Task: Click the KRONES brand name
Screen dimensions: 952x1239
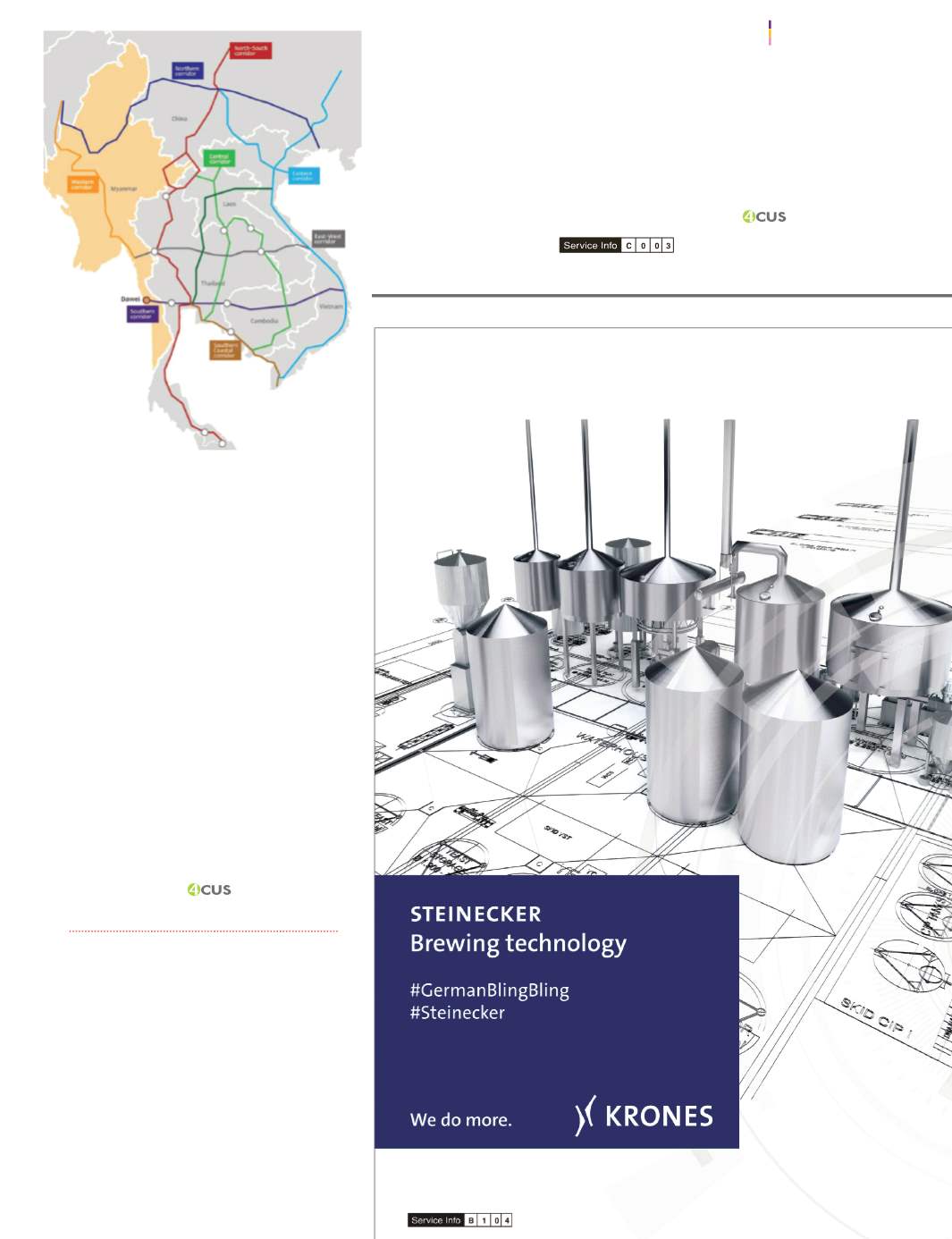Action: [659, 1116]
